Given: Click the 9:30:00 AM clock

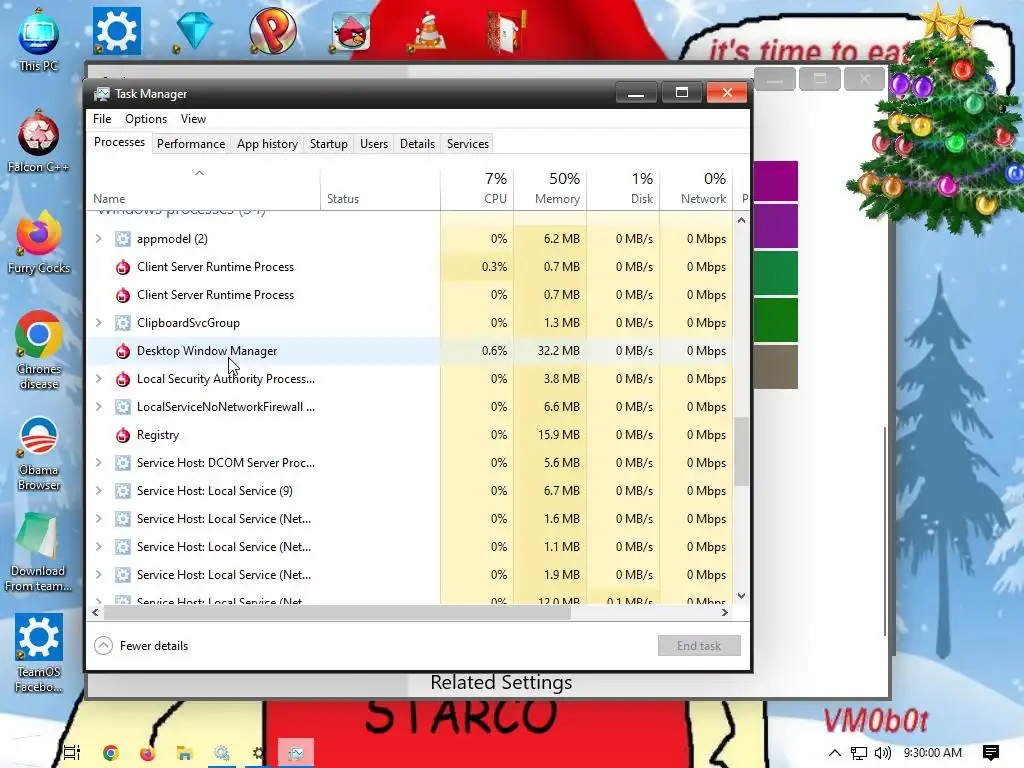Looking at the screenshot, I should click(933, 753).
